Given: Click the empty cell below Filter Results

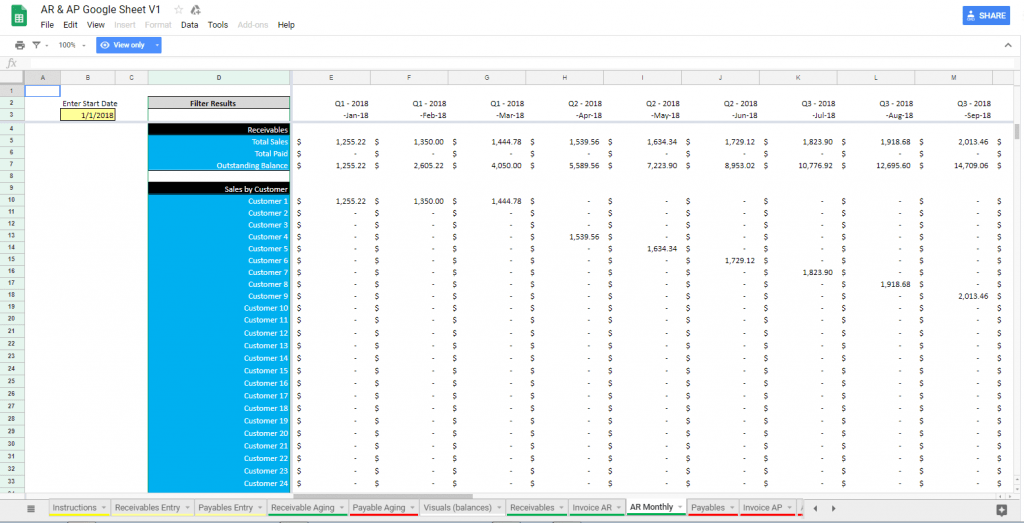Looking at the screenshot, I should 219,115.
